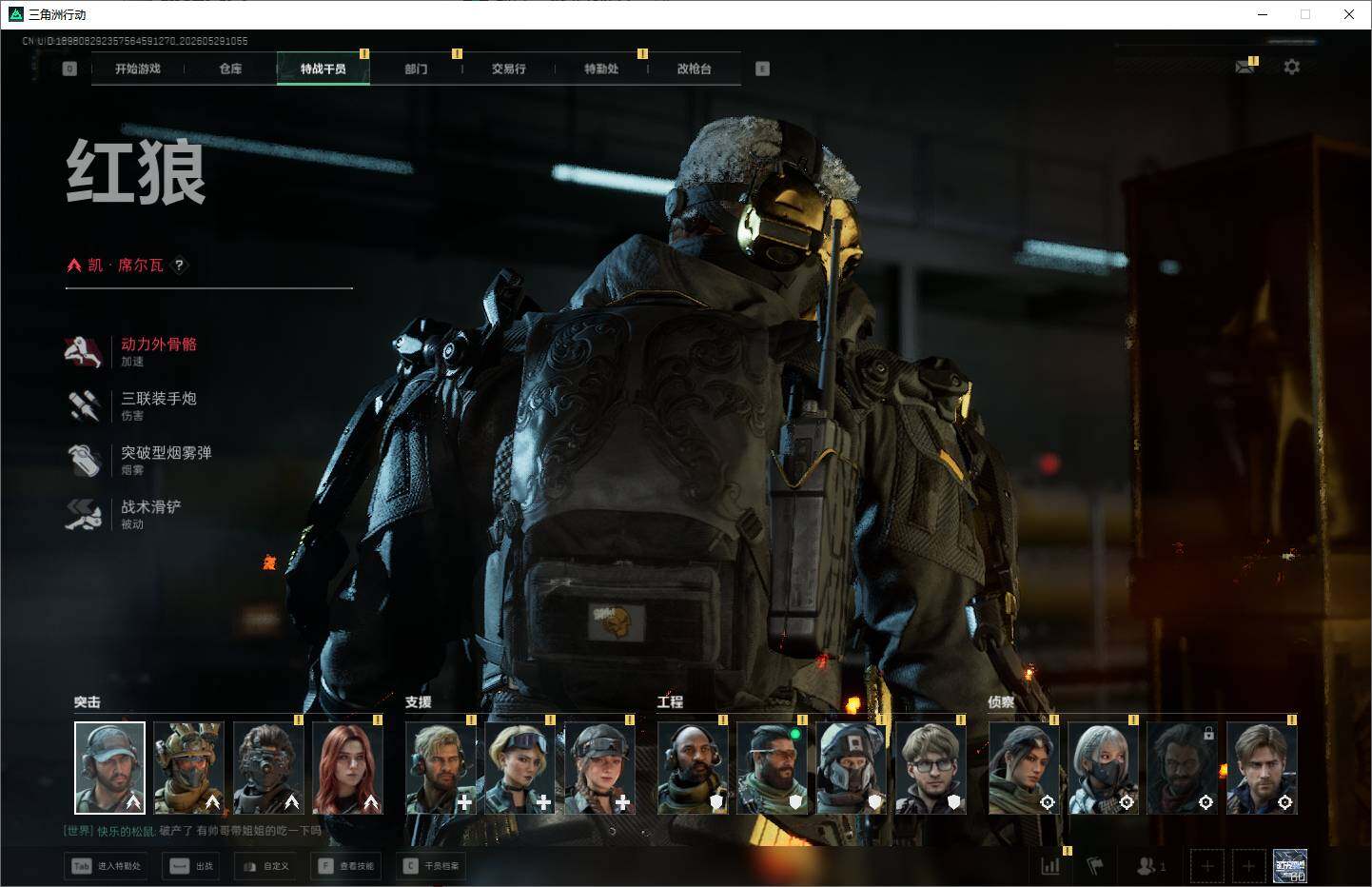Screen dimensions: 1372x887
Task: Click the first empty squad plus slot
Action: 1207,866
